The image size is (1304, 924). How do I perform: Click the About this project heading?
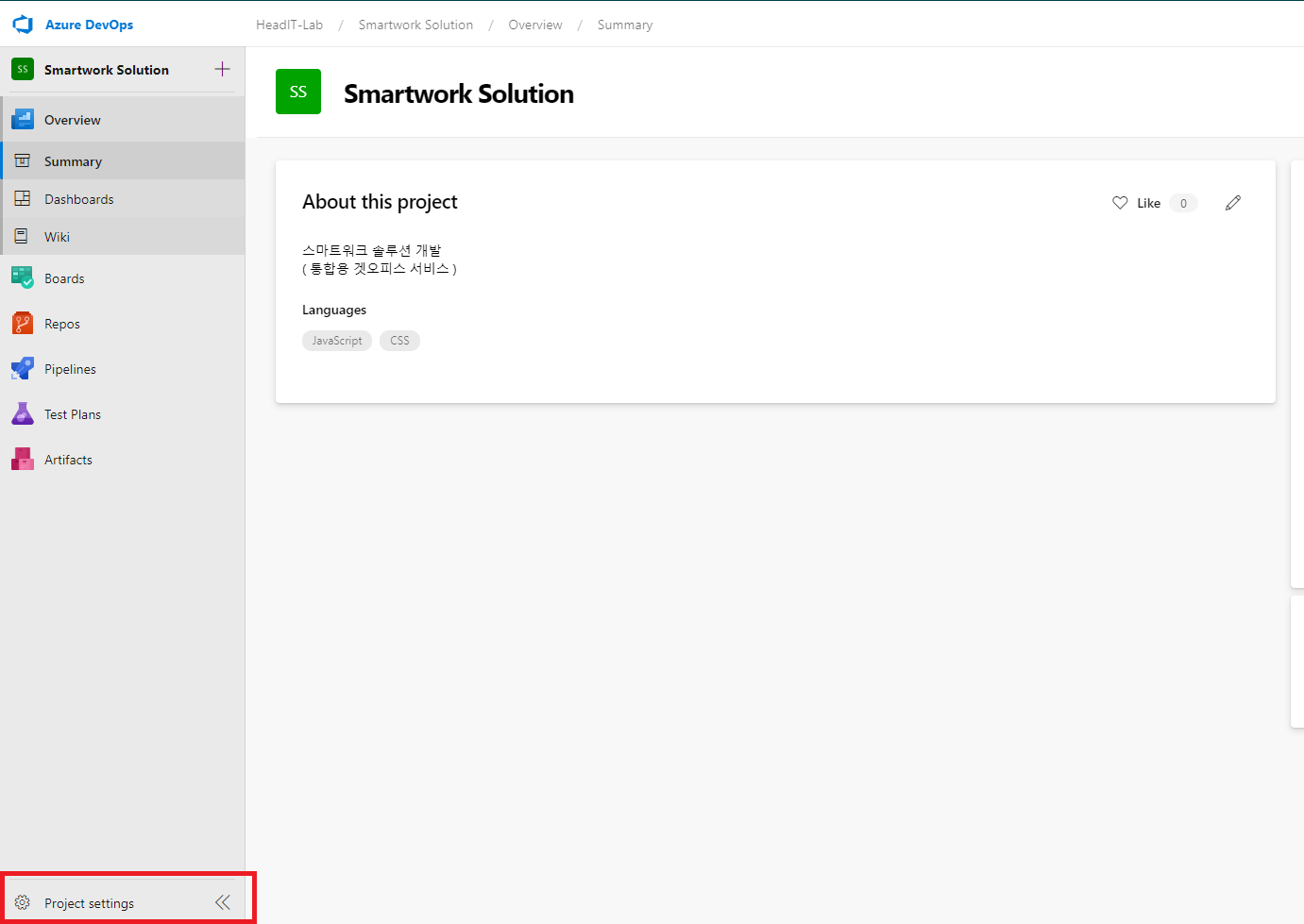coord(380,202)
